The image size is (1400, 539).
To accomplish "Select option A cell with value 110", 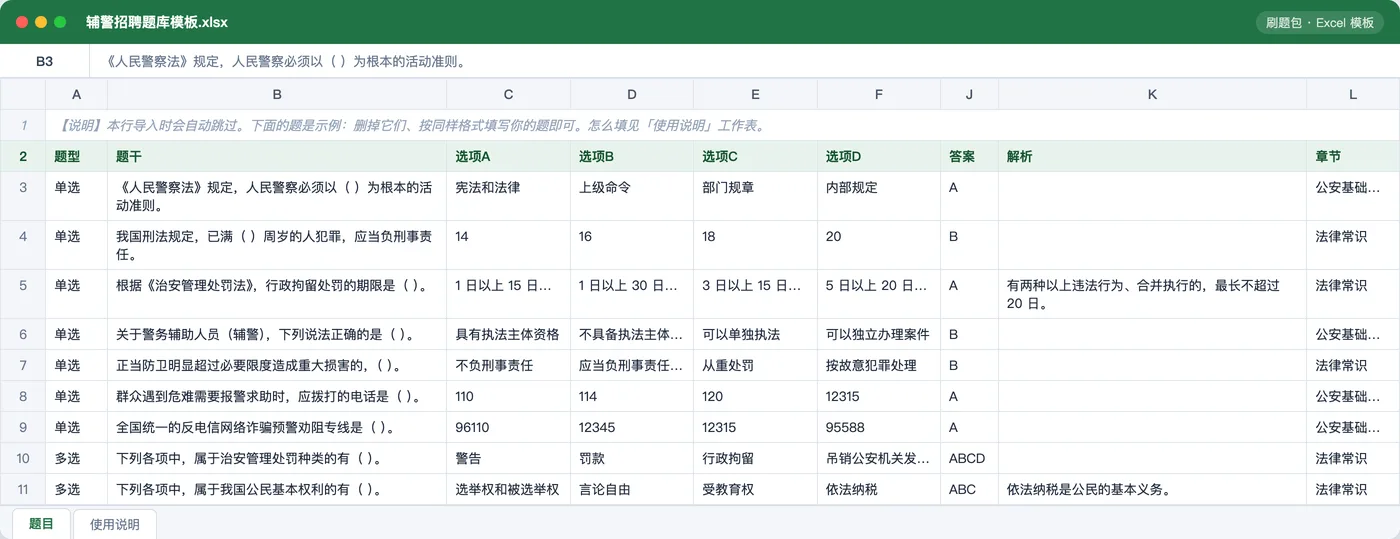I will pos(508,396).
